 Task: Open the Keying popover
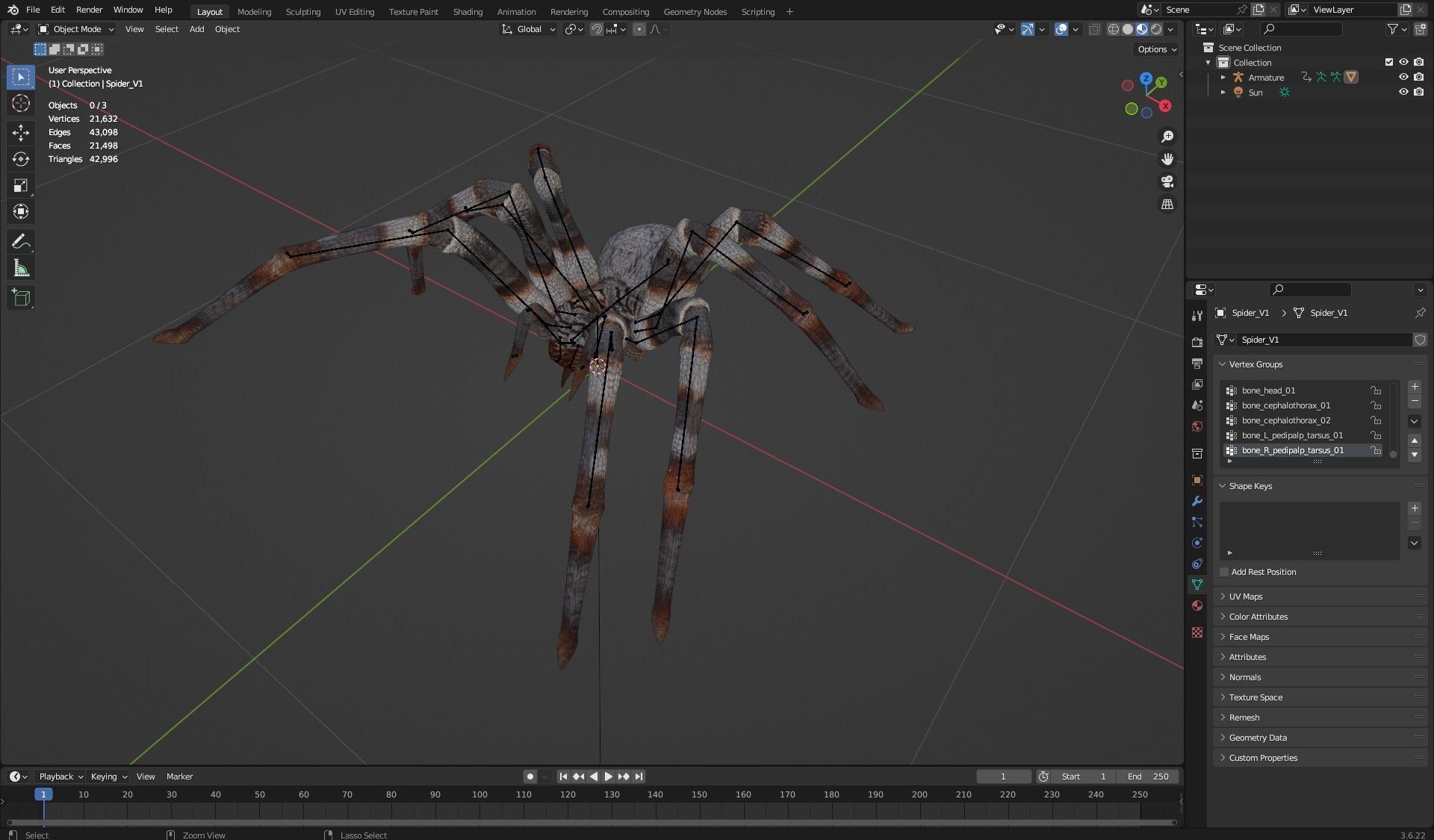108,777
